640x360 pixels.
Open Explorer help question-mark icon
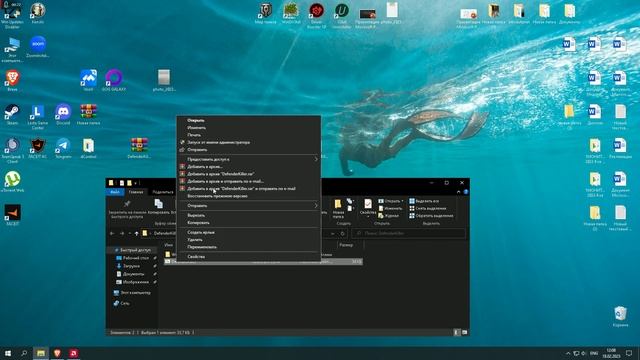(466, 192)
